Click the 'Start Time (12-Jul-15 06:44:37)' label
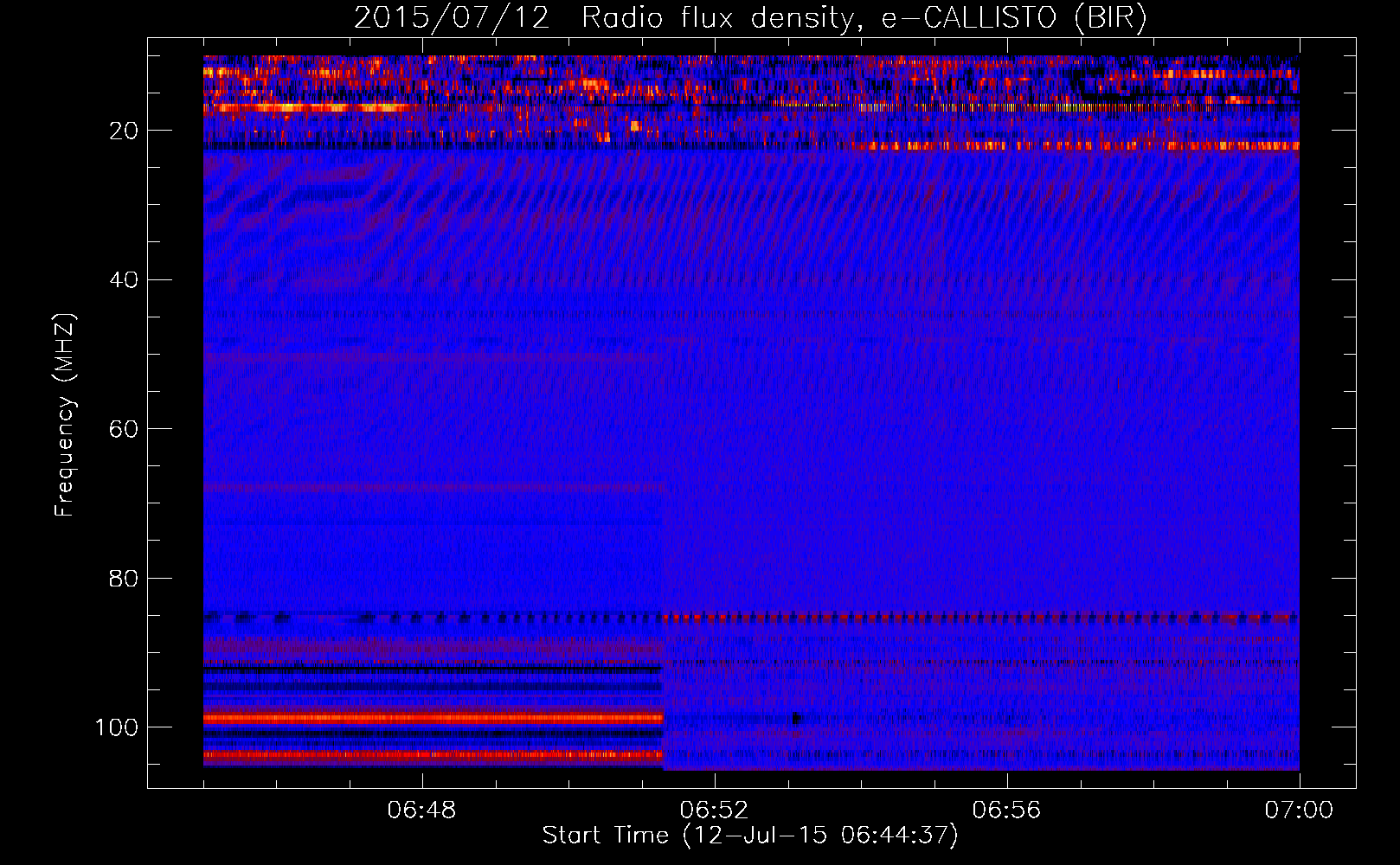Viewport: 1400px width, 865px height. [750, 836]
